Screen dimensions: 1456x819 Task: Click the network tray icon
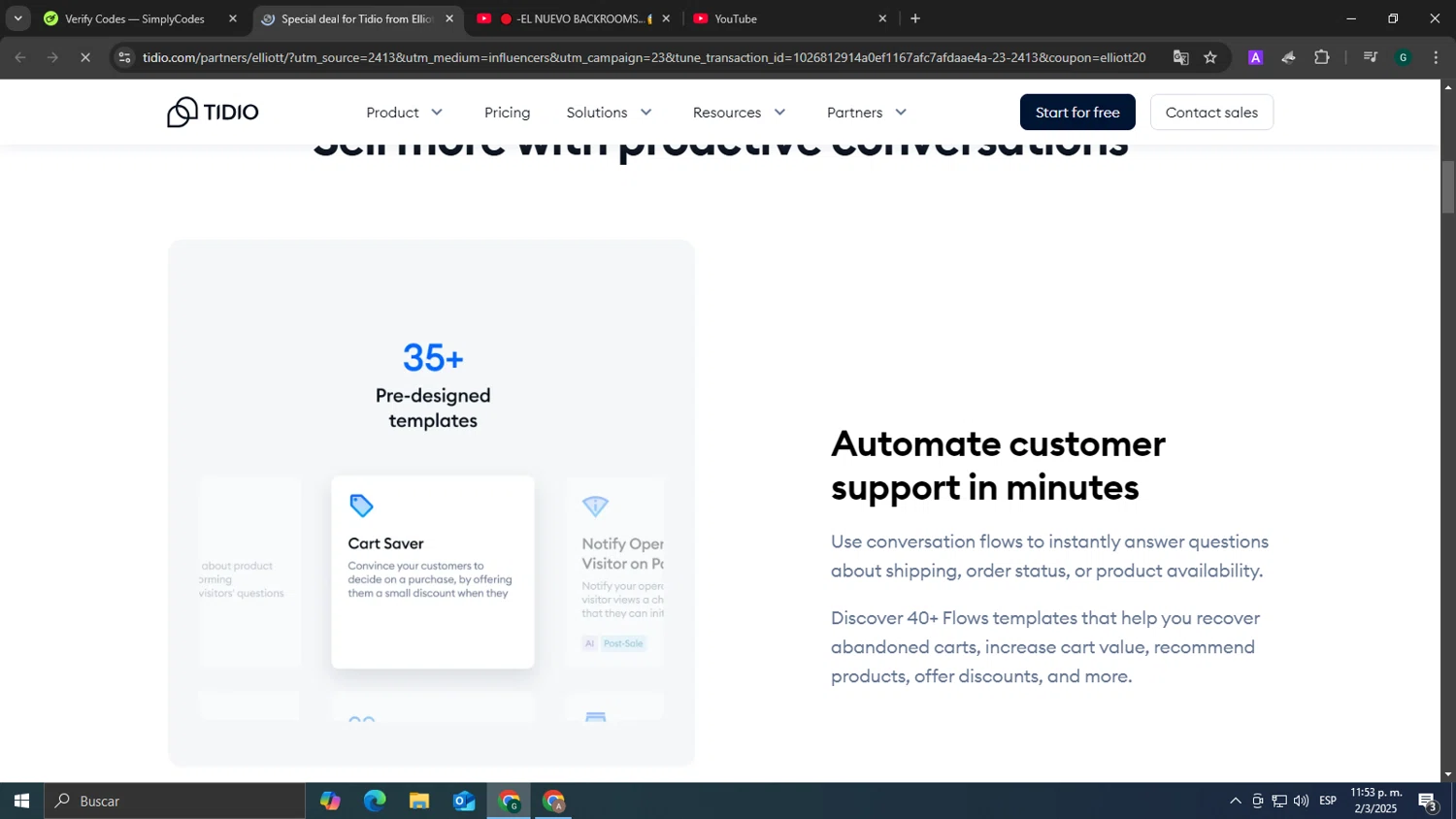point(1279,801)
